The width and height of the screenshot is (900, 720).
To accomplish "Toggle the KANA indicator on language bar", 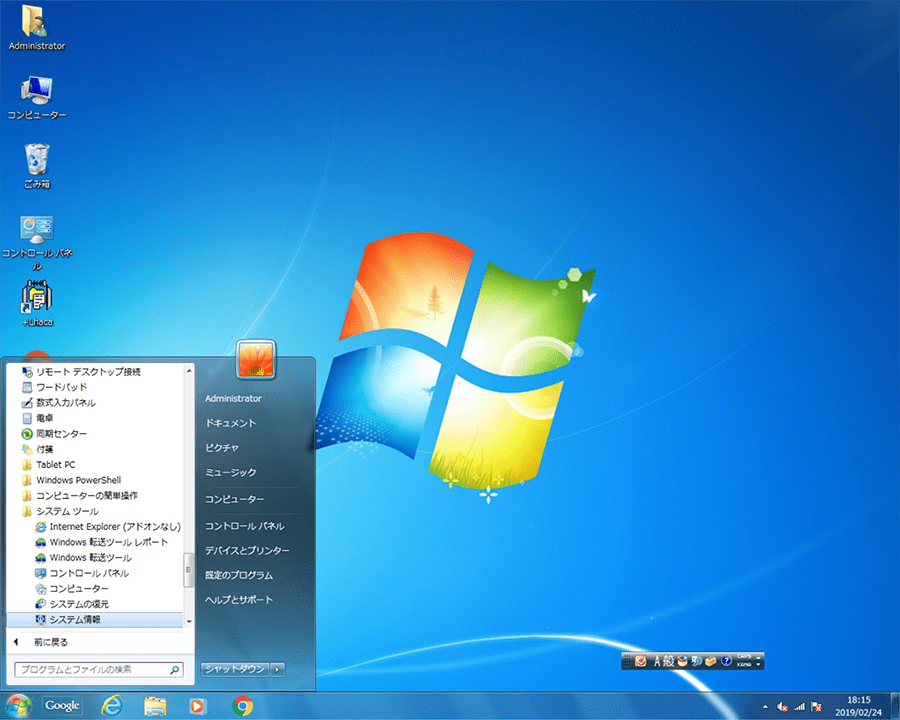I will click(744, 665).
